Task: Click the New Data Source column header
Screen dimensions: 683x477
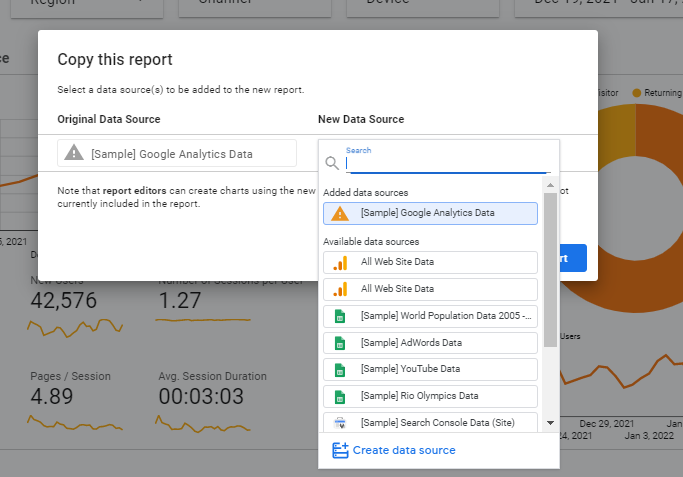Action: pyautogui.click(x=361, y=119)
